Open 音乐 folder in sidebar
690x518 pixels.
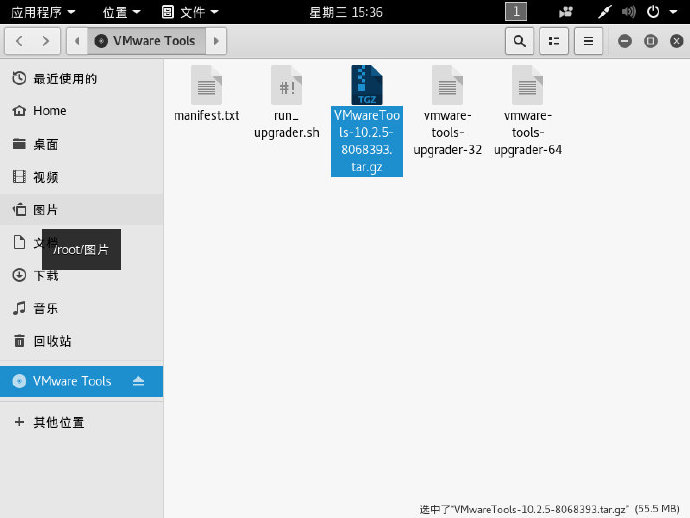click(81, 309)
